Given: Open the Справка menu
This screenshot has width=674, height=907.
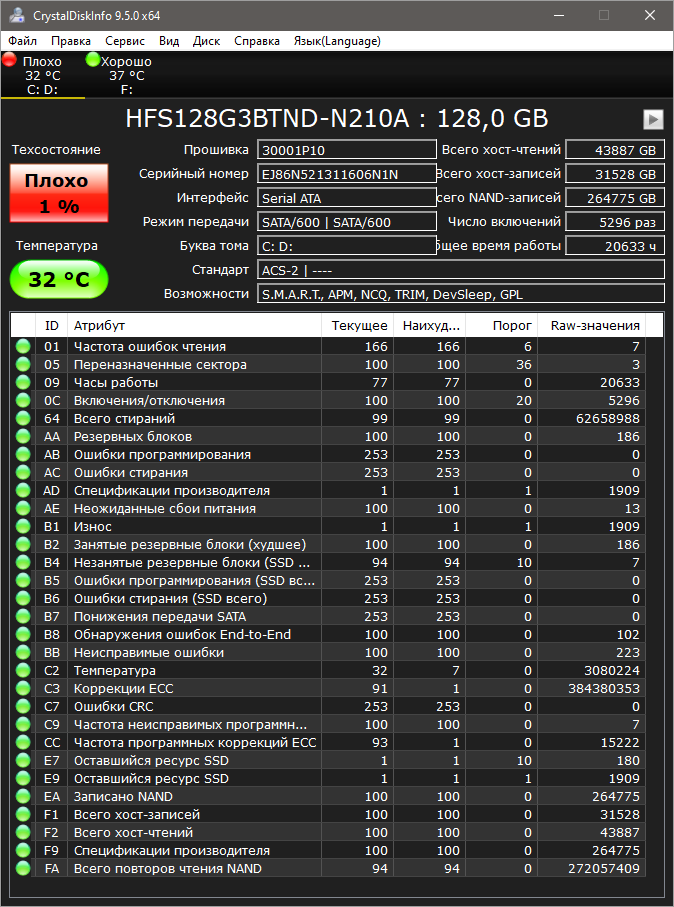Looking at the screenshot, I should [257, 41].
